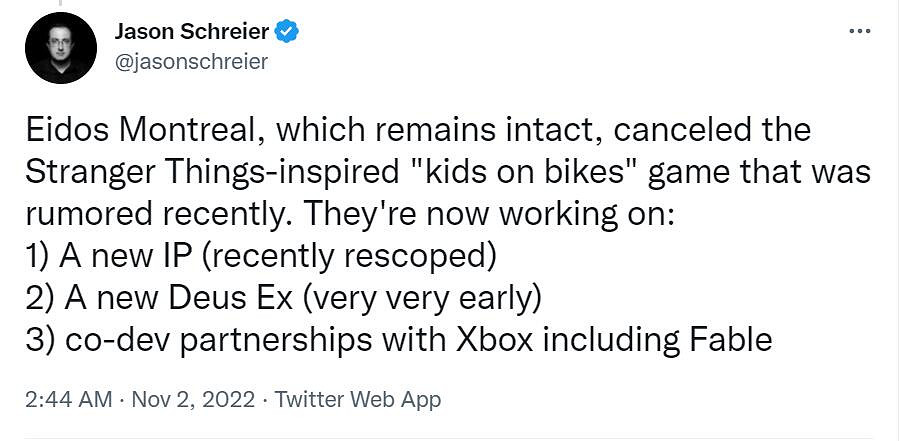
Task: Open Jason Schreier's profile avatar
Action: click(61, 48)
